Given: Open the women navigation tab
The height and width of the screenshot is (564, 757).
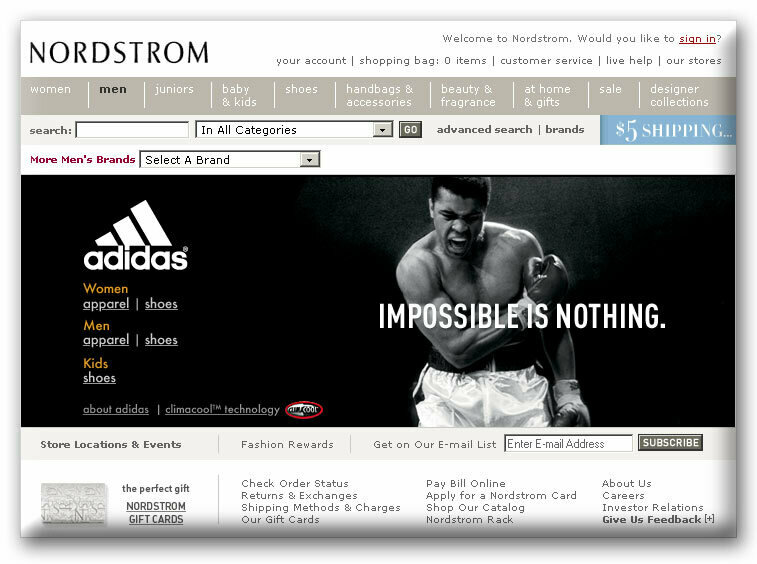Looking at the screenshot, I should [x=50, y=89].
